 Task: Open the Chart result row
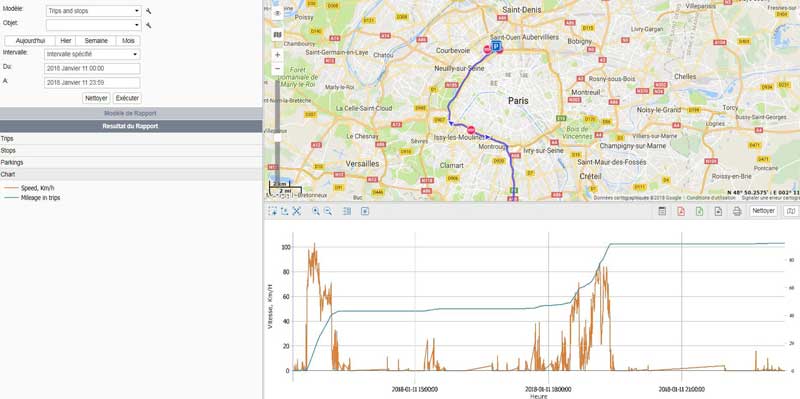(131, 174)
